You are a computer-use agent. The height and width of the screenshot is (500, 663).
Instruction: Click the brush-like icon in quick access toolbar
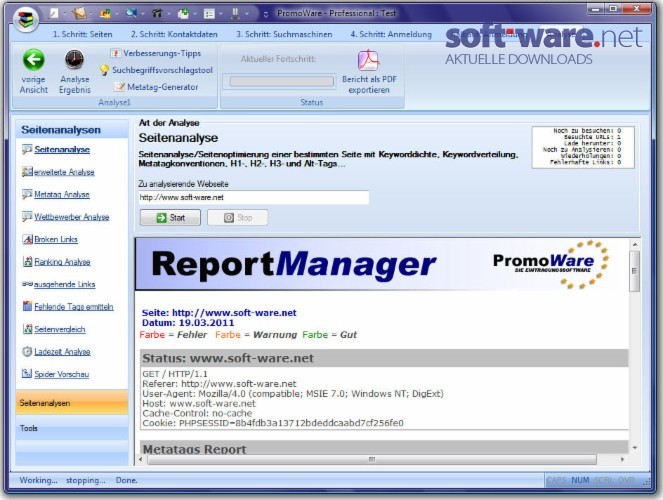click(235, 14)
